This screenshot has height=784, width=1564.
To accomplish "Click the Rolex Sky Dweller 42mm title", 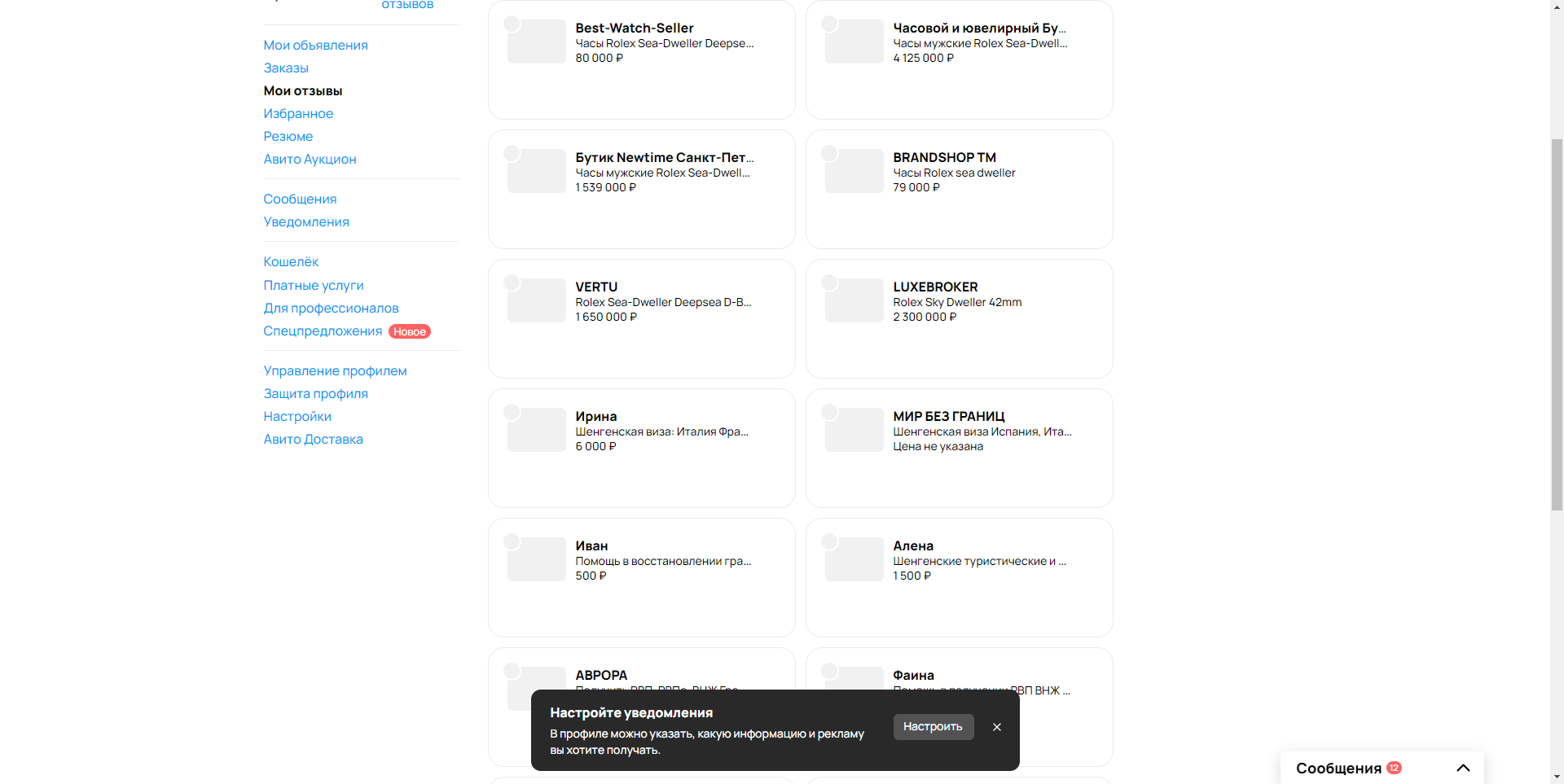I will click(x=957, y=302).
